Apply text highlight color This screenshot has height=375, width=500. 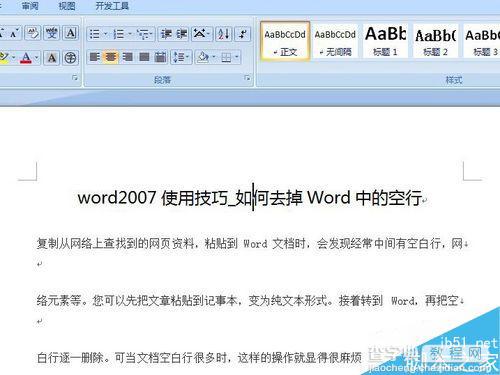[4, 58]
